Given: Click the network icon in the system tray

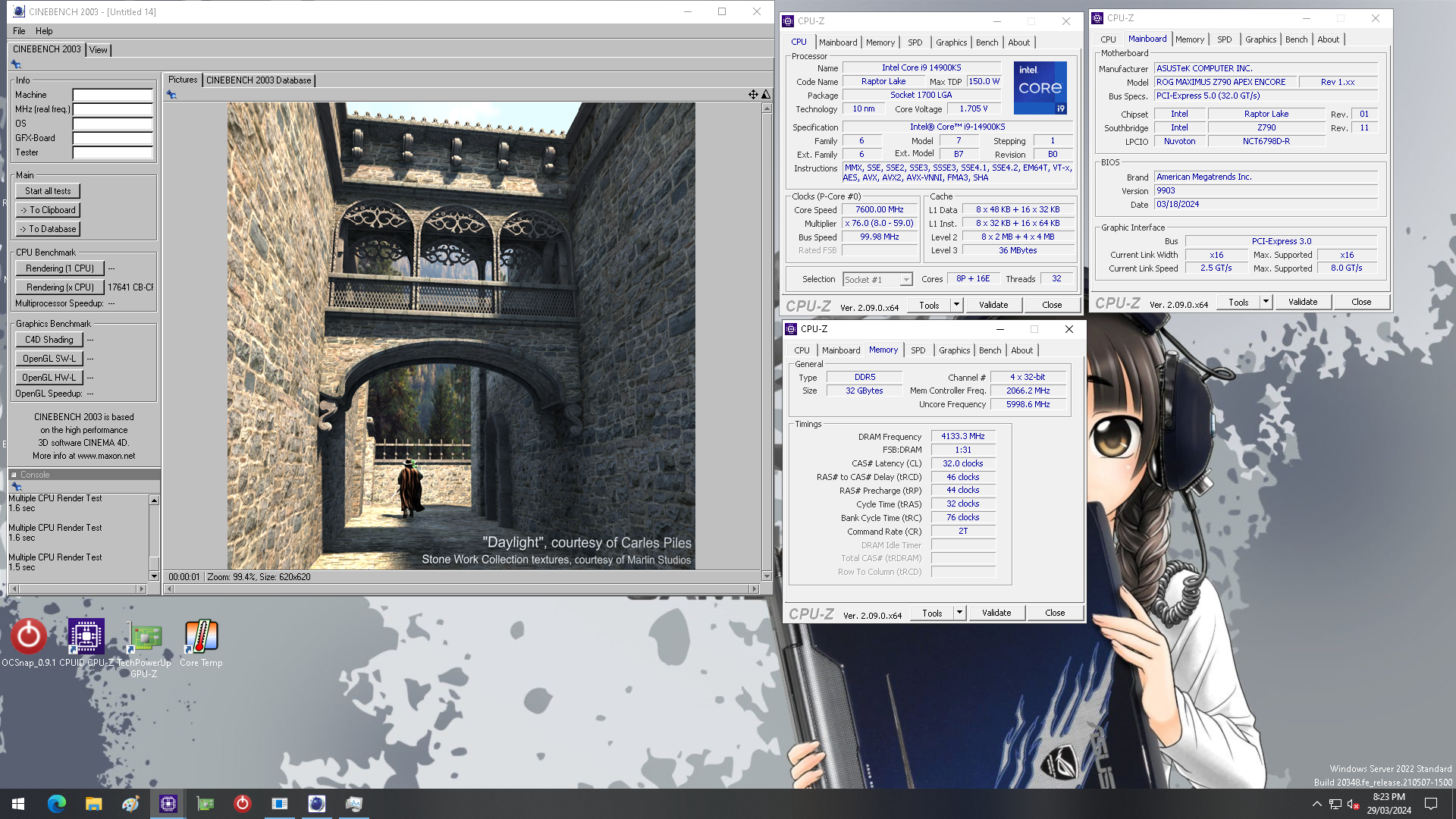Looking at the screenshot, I should pos(1335,804).
